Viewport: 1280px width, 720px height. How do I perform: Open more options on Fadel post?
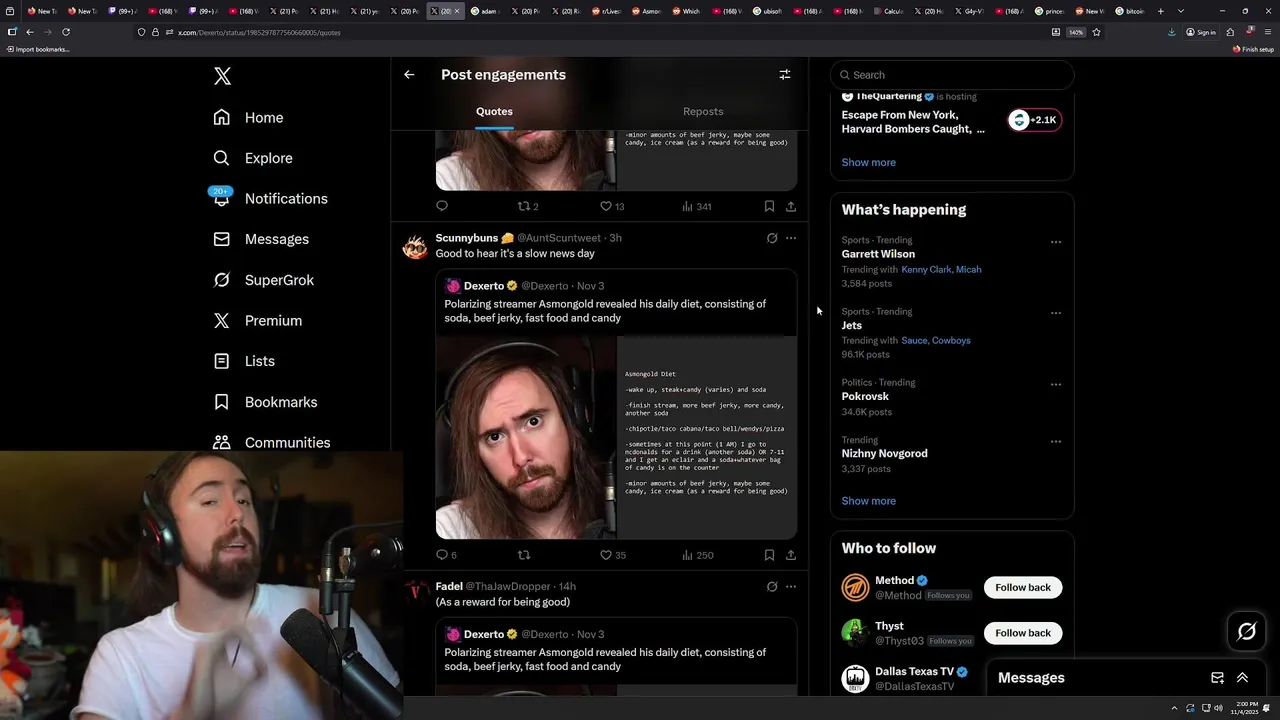point(791,587)
